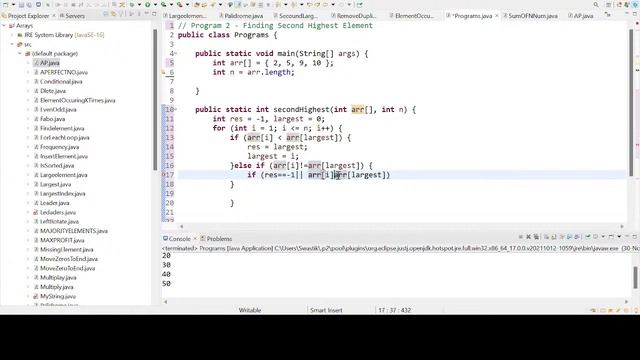Open the Run configurations dropdown arrow
Screen dimensions: 640x360
[x=155, y=4]
